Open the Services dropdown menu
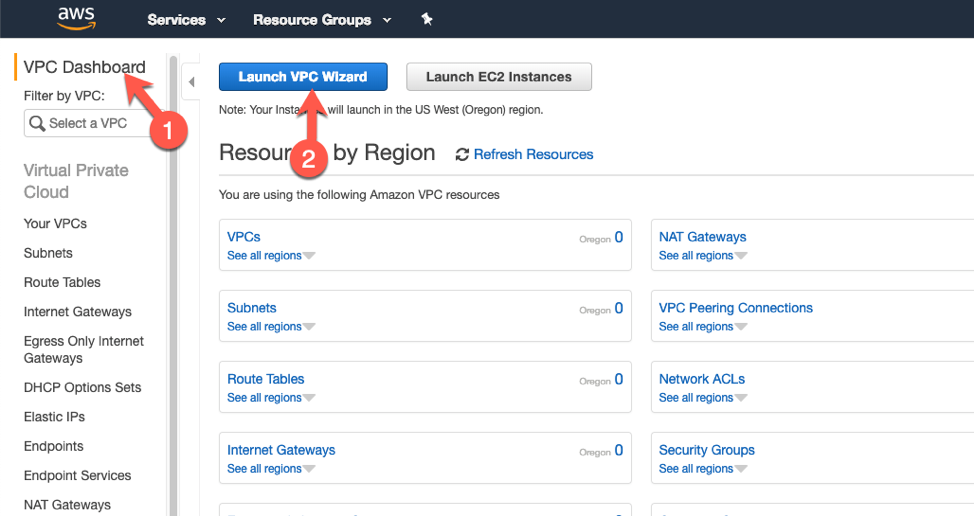The width and height of the screenshot is (974, 516). tap(186, 20)
